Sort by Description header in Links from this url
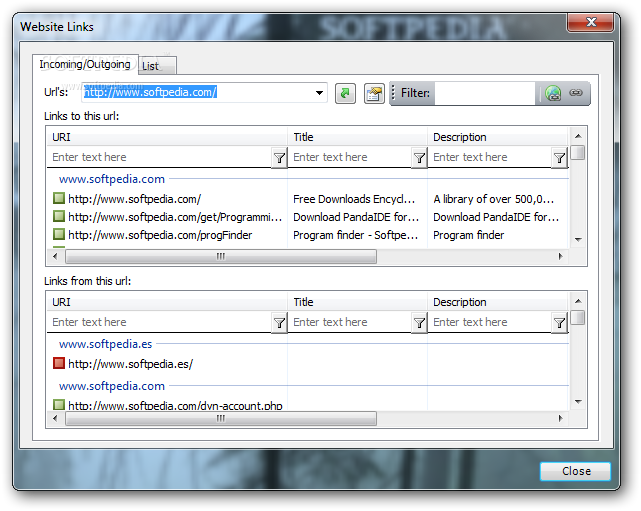 [498, 302]
